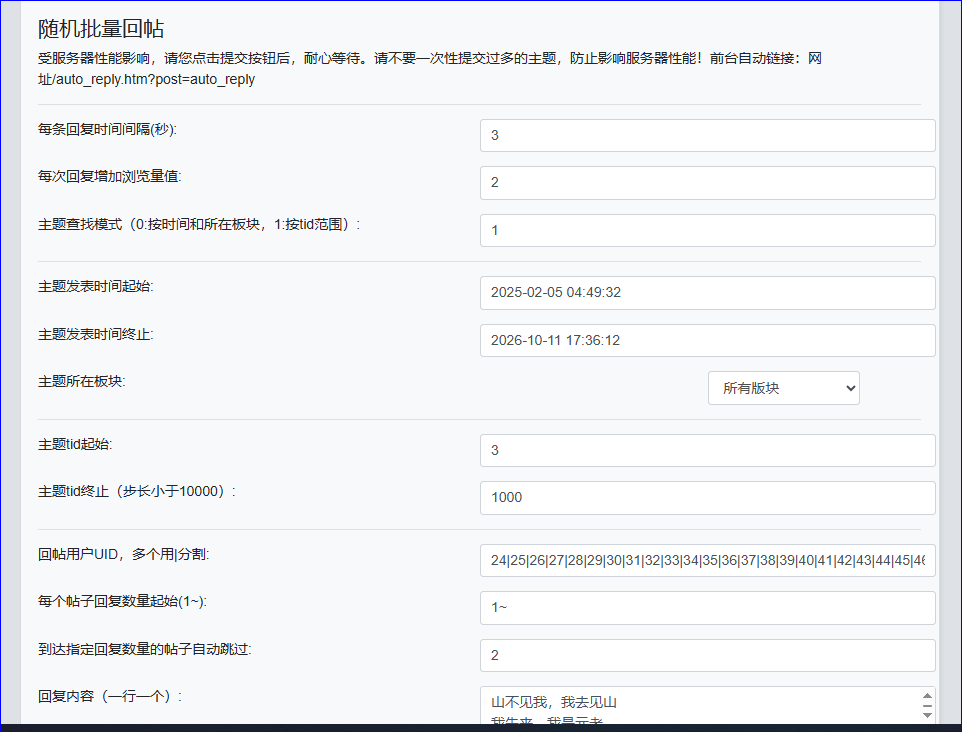Click the 每条回复时间间隔(秒) input field

coord(707,135)
